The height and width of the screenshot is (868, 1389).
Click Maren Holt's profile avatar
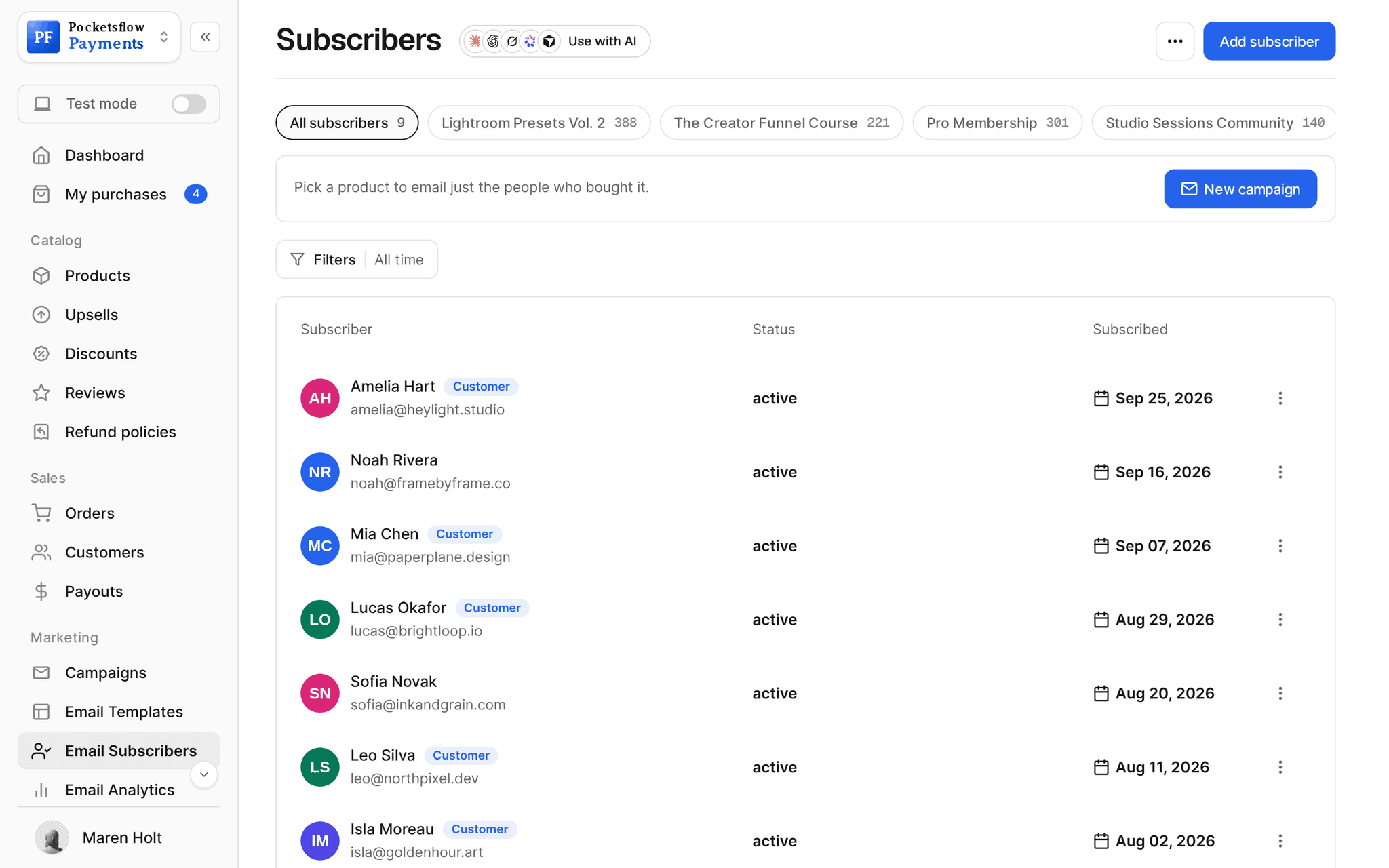[x=52, y=837]
